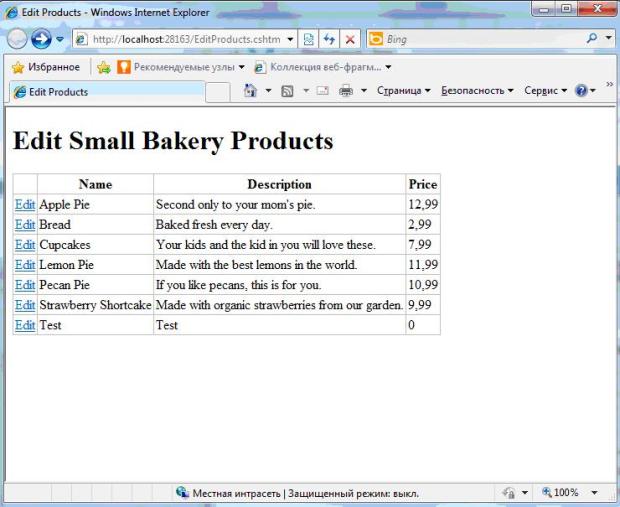The image size is (620, 507).
Task: Open the Страница menu
Action: (x=403, y=91)
